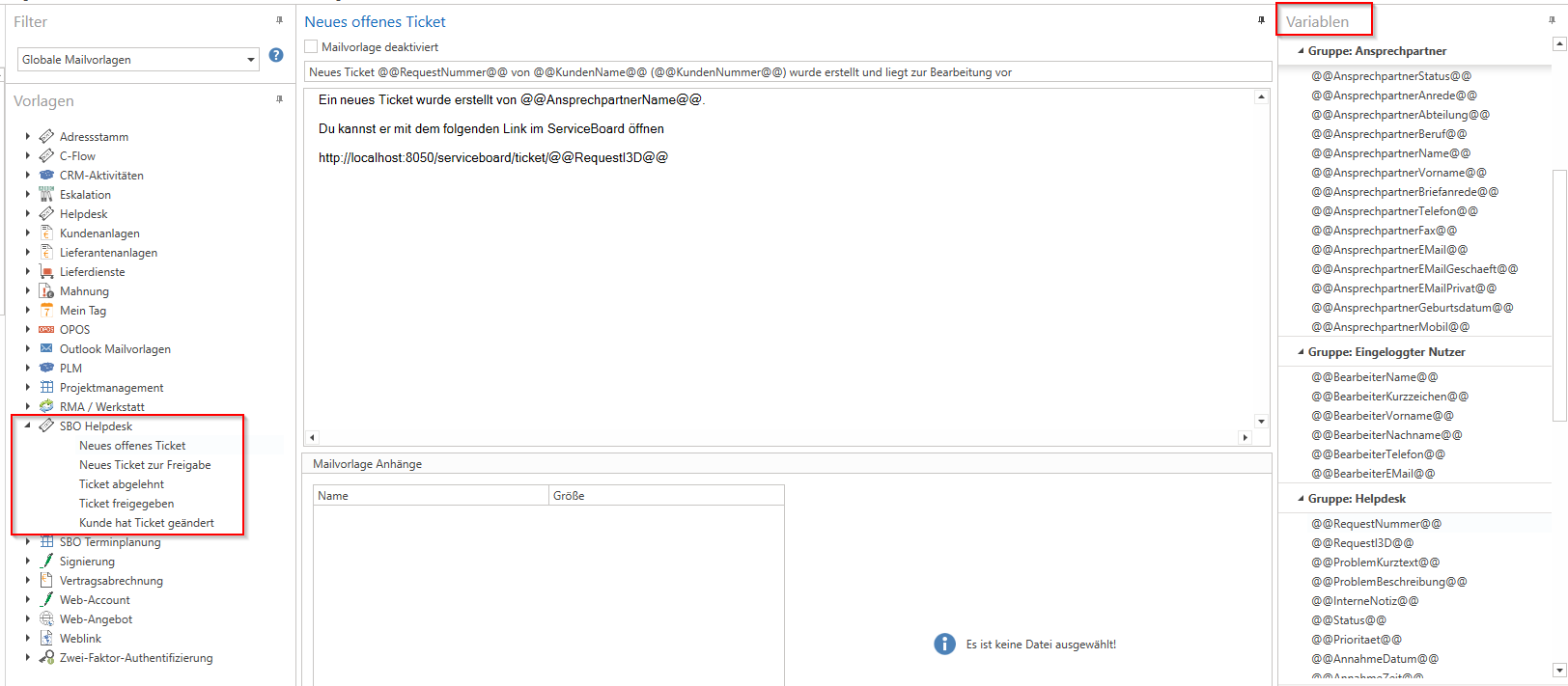Click the variables list scroll down arrow
Viewport: 1568px width, 686px height.
(1559, 670)
